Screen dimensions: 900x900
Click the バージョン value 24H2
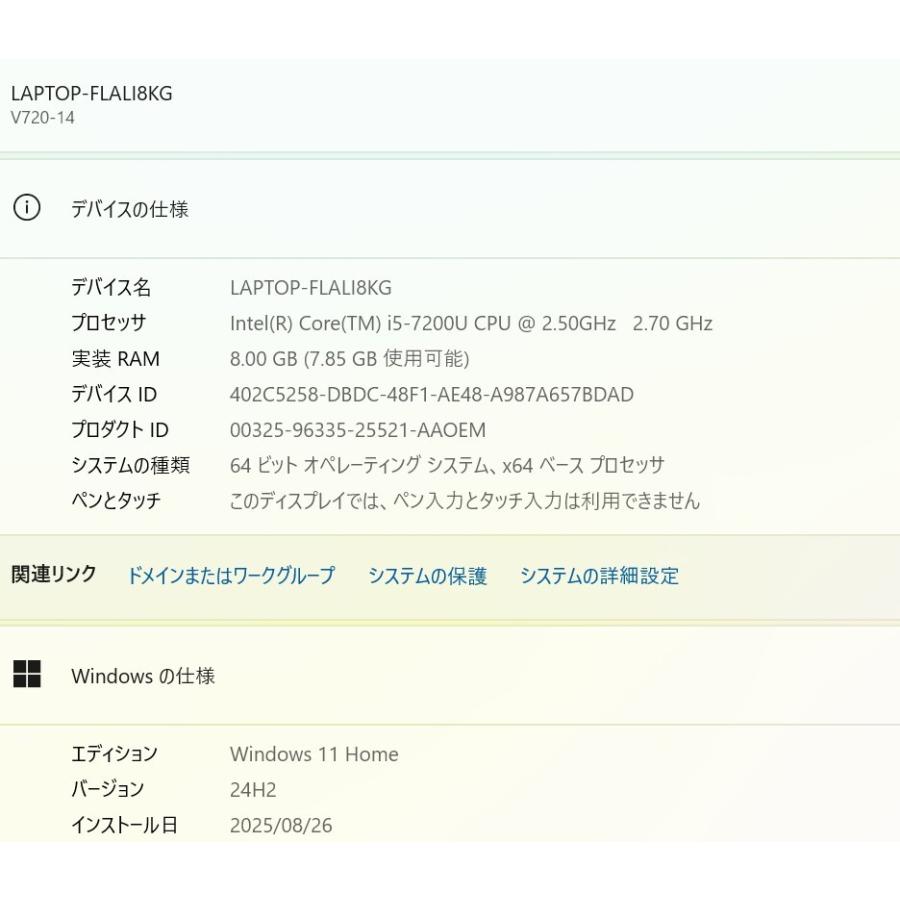[253, 789]
